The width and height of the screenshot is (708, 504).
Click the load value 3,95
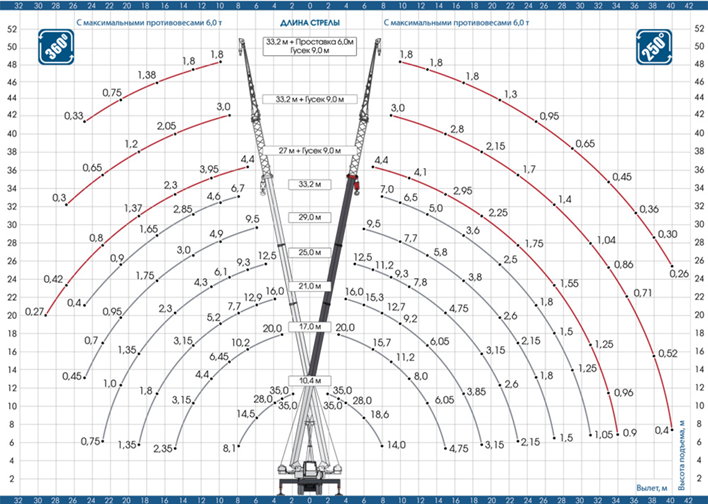point(209,170)
